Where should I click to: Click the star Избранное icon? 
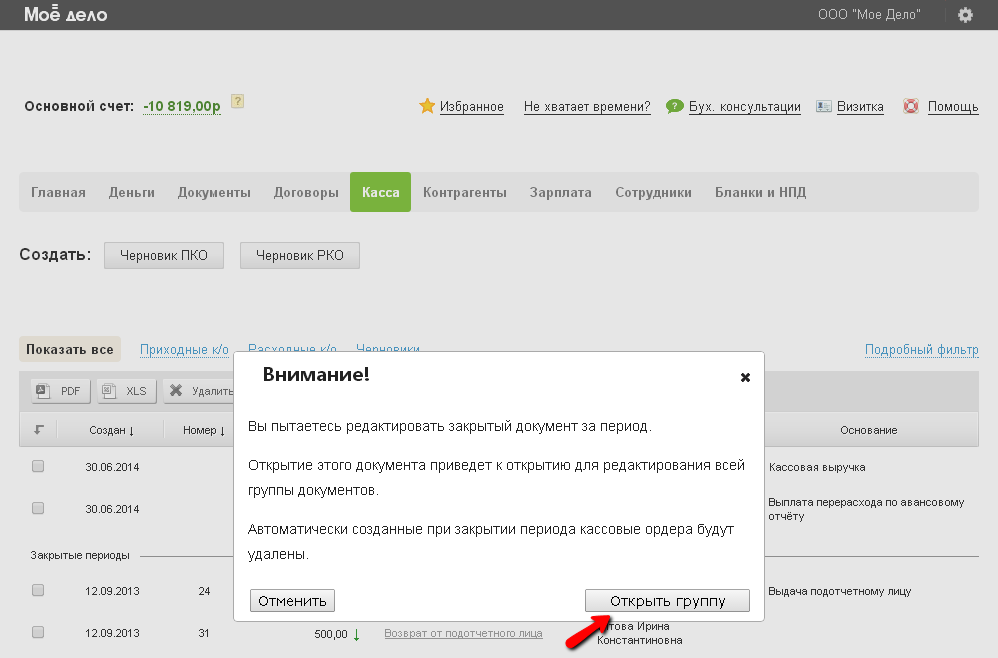[427, 106]
